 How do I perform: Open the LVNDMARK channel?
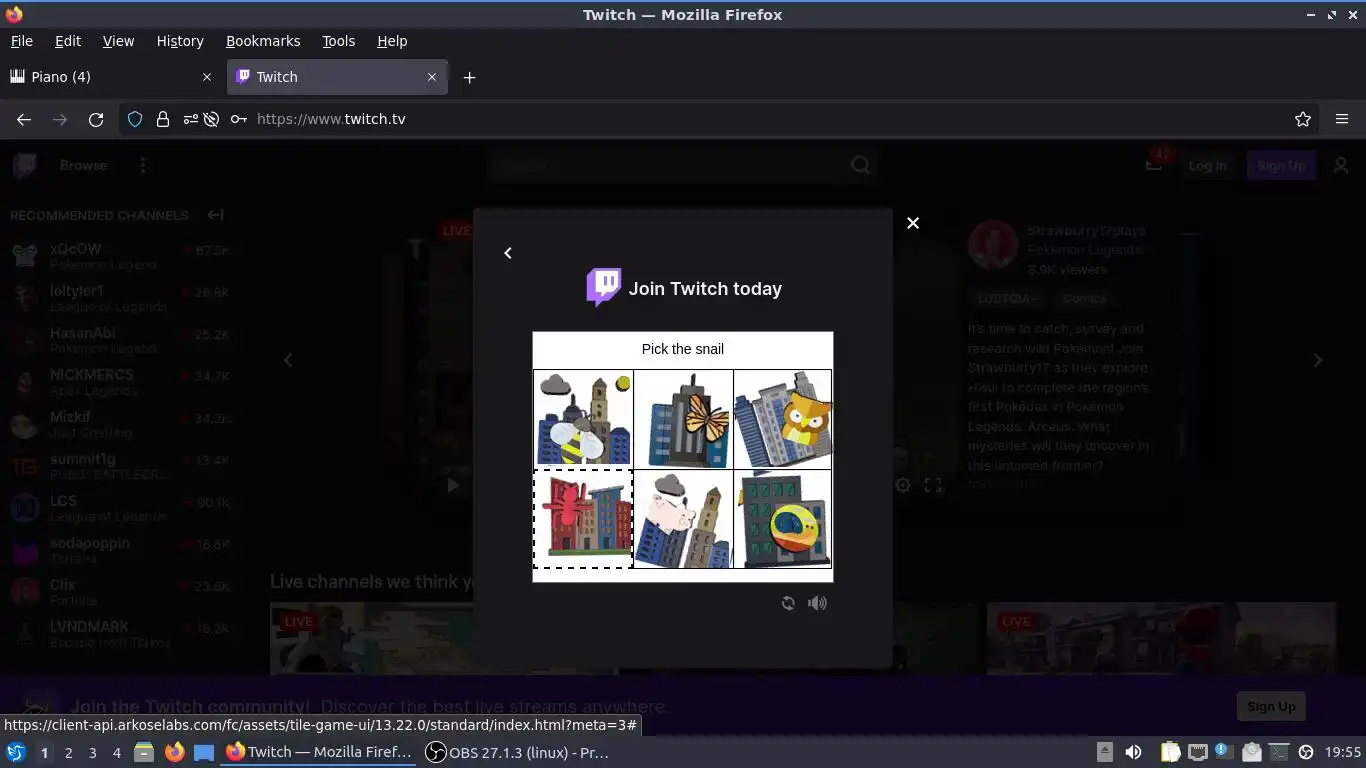point(120,634)
